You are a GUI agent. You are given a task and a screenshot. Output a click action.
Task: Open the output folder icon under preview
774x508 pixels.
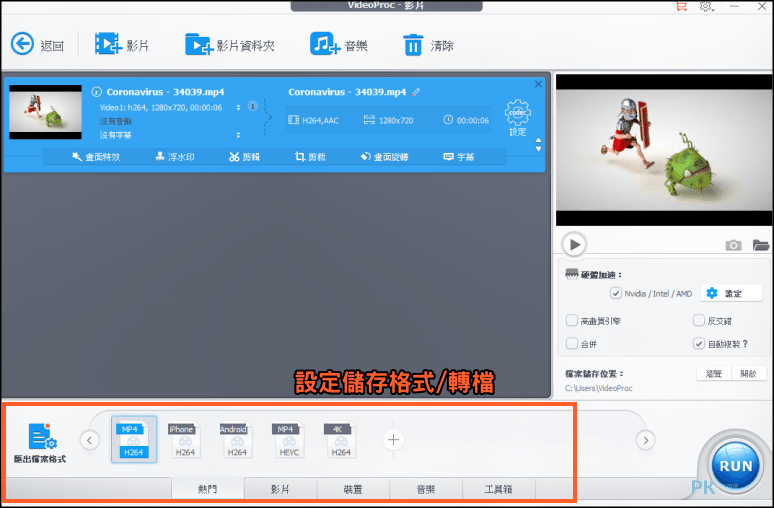click(761, 244)
